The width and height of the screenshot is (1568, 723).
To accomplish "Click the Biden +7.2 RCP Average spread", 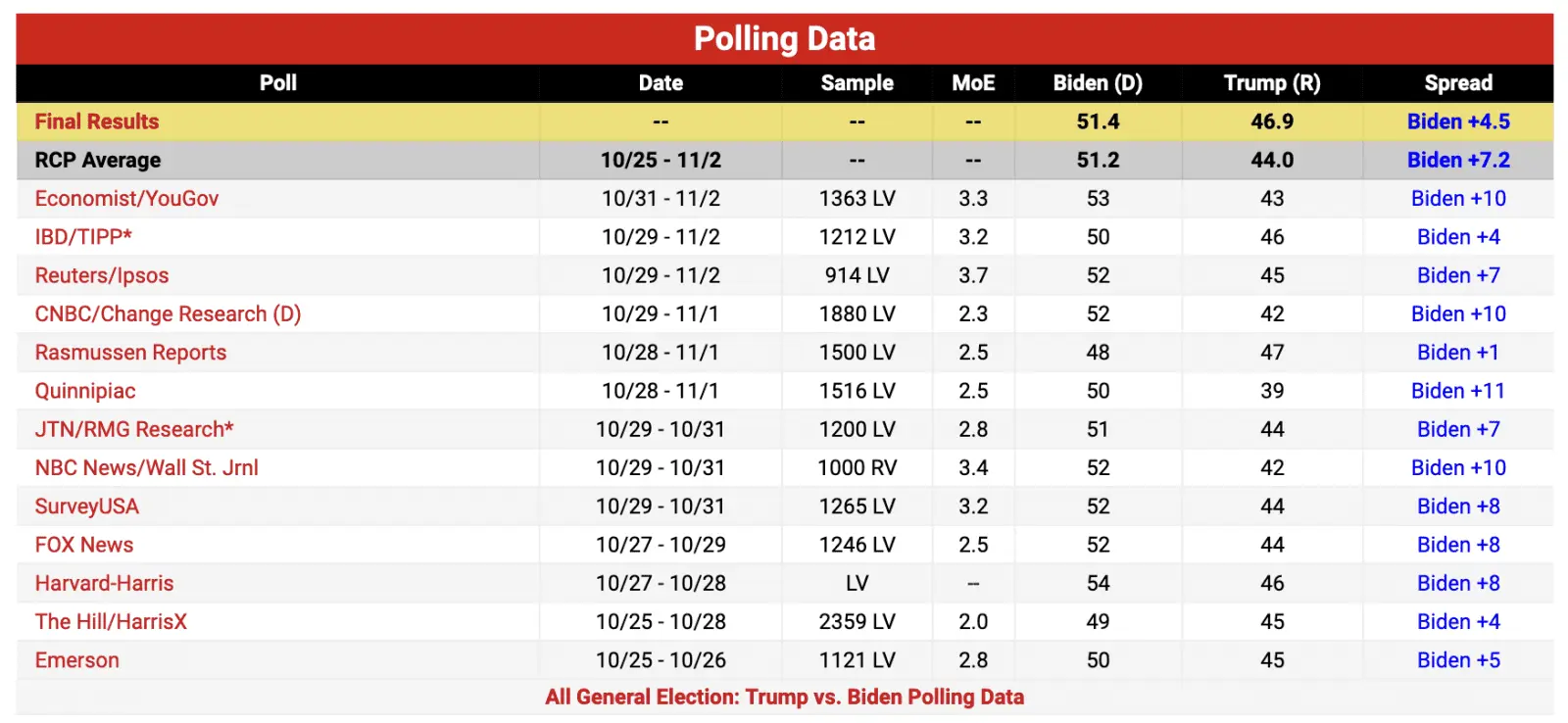I will pos(1458,161).
